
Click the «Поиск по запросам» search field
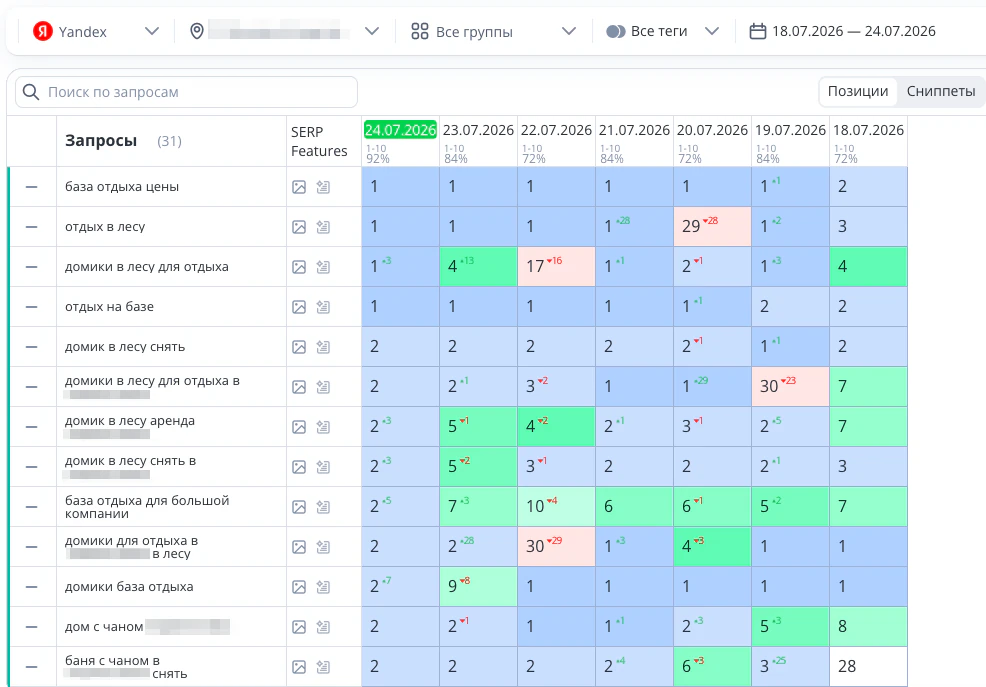186,92
